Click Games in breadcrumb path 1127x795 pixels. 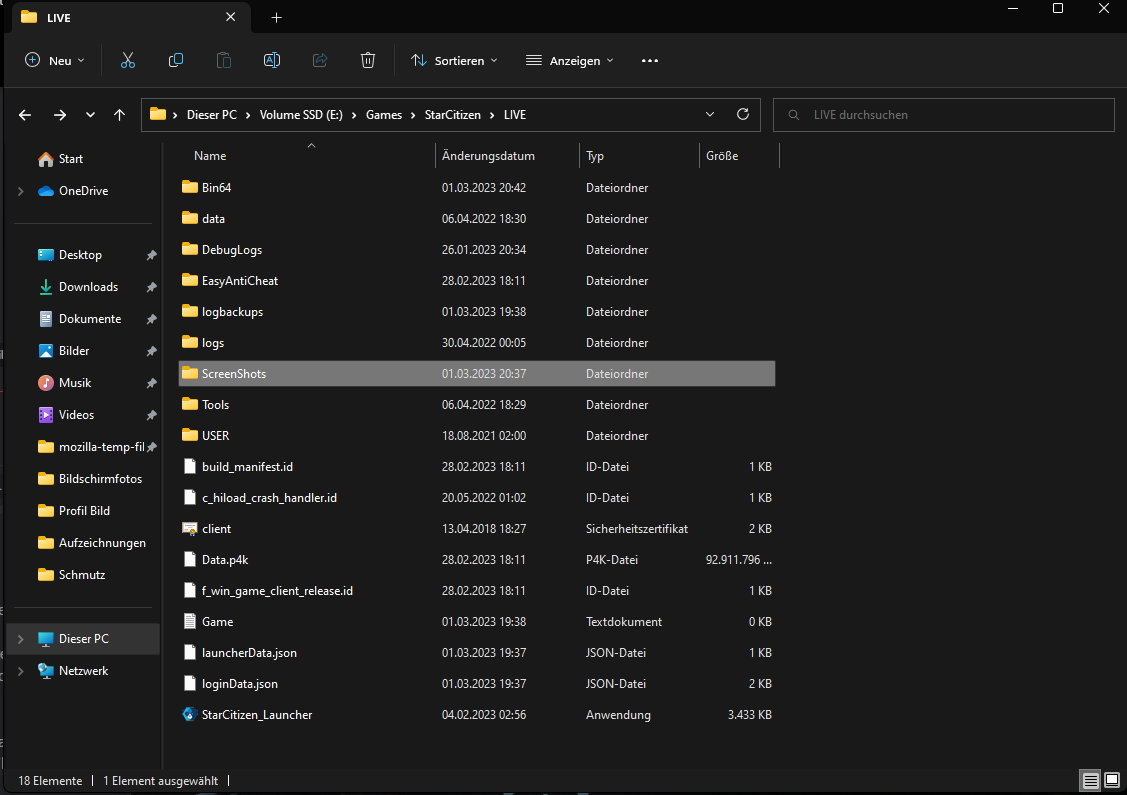384,115
